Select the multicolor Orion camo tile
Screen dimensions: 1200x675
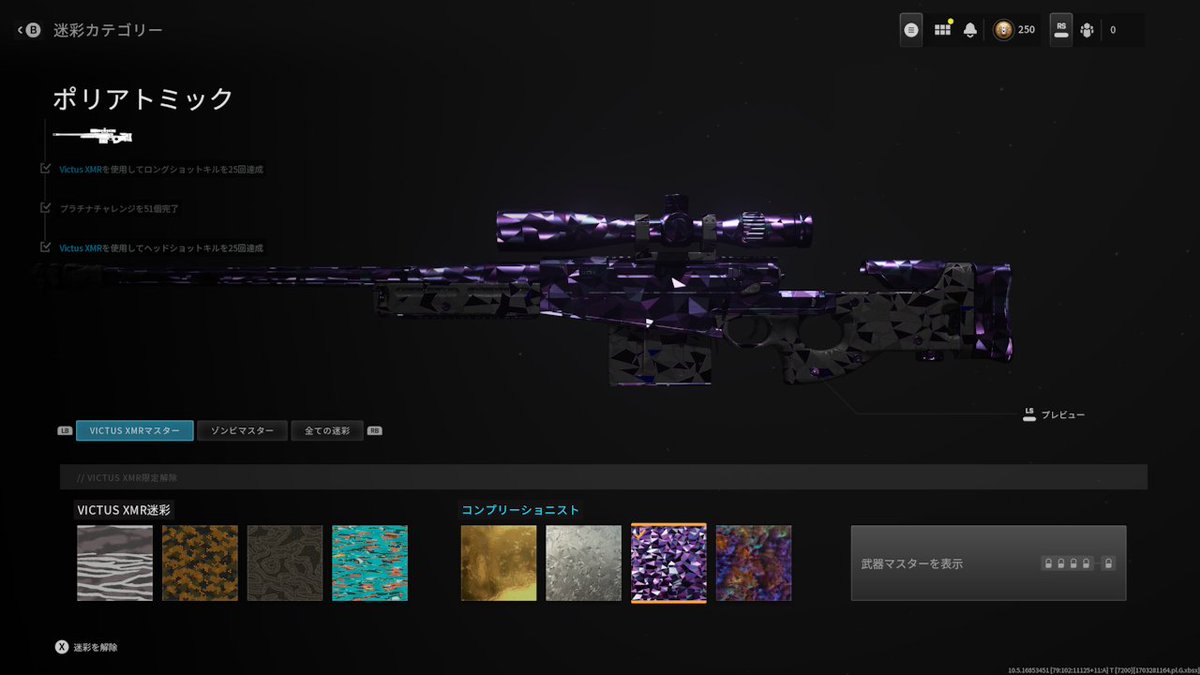pos(754,563)
